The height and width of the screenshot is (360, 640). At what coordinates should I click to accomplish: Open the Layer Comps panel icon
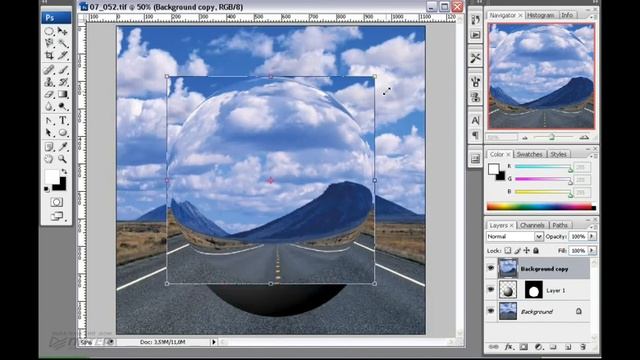tap(475, 159)
